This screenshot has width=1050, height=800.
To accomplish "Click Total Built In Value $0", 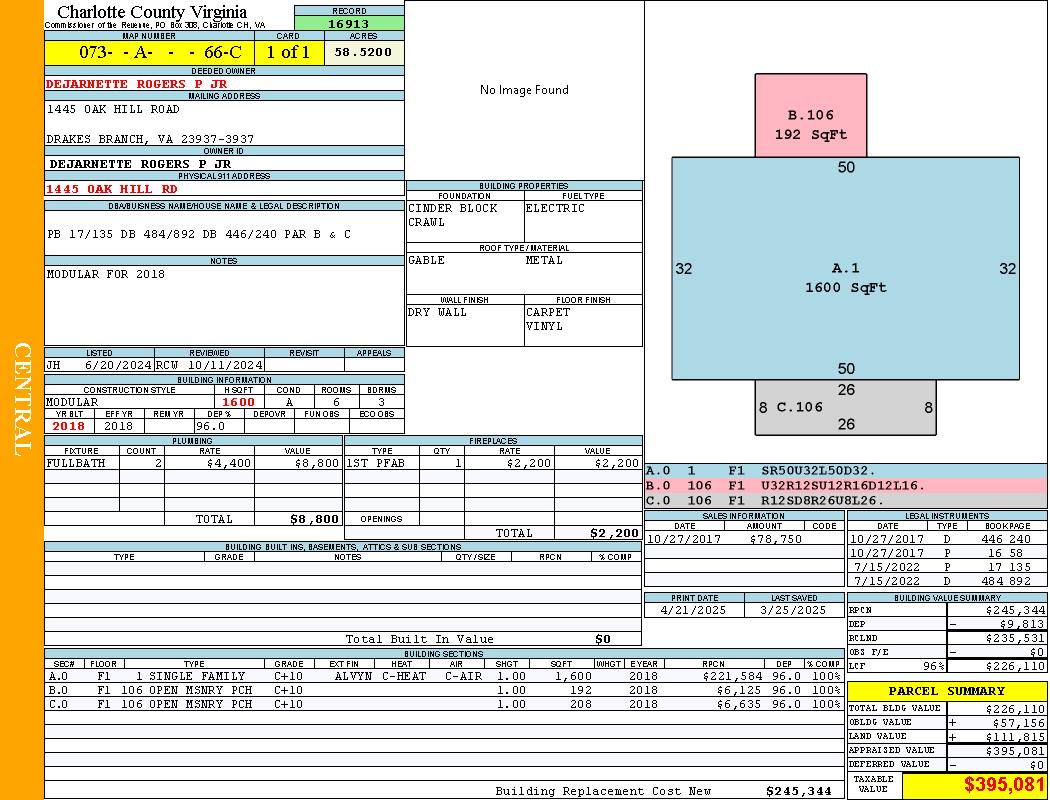I will click(x=603, y=639).
